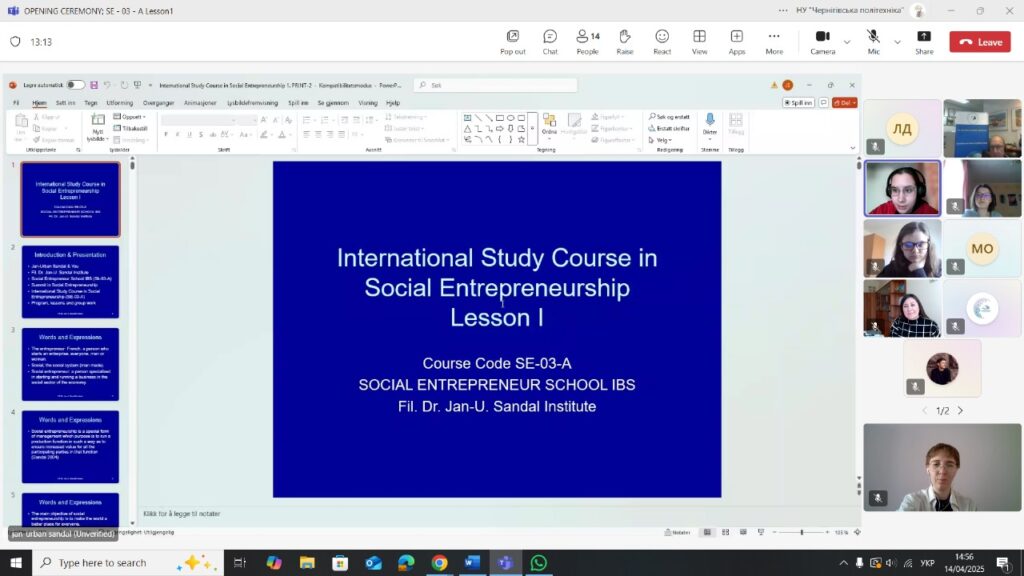Raise your hand in the meeting
Screen dimensions: 1024x576
(x=625, y=42)
